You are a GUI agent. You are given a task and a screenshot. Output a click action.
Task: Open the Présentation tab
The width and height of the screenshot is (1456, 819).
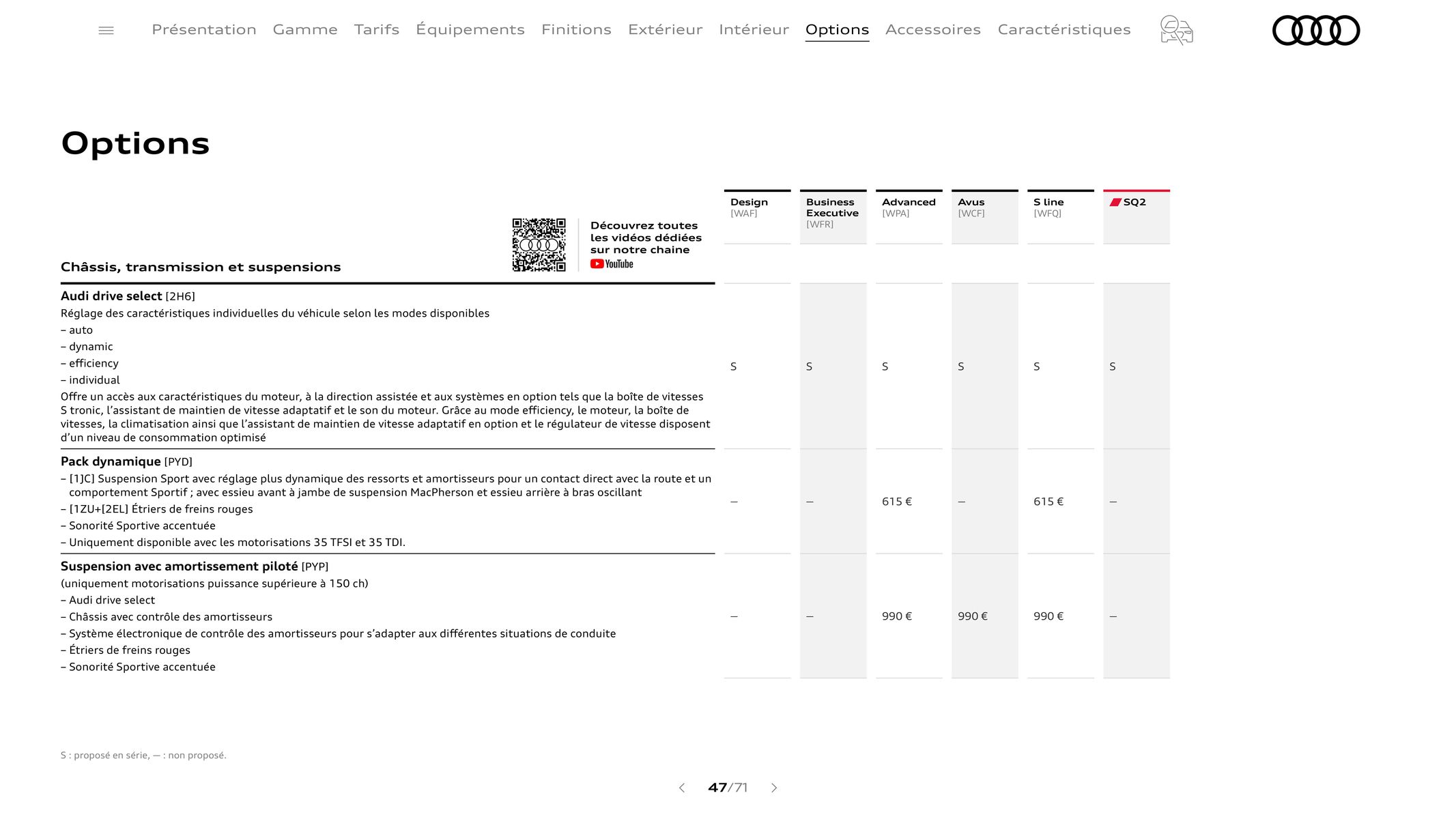[204, 29]
